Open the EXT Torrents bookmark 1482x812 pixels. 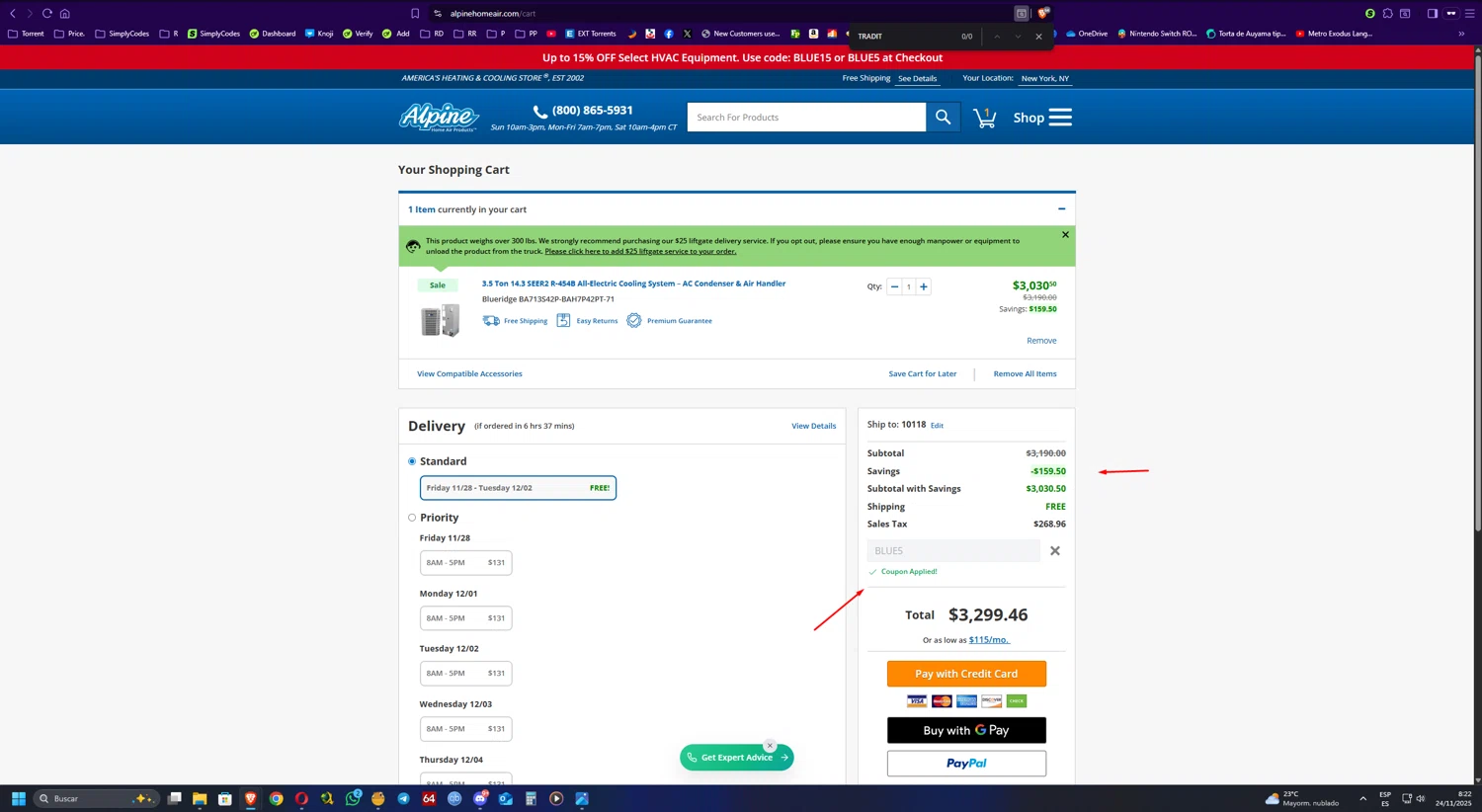590,34
